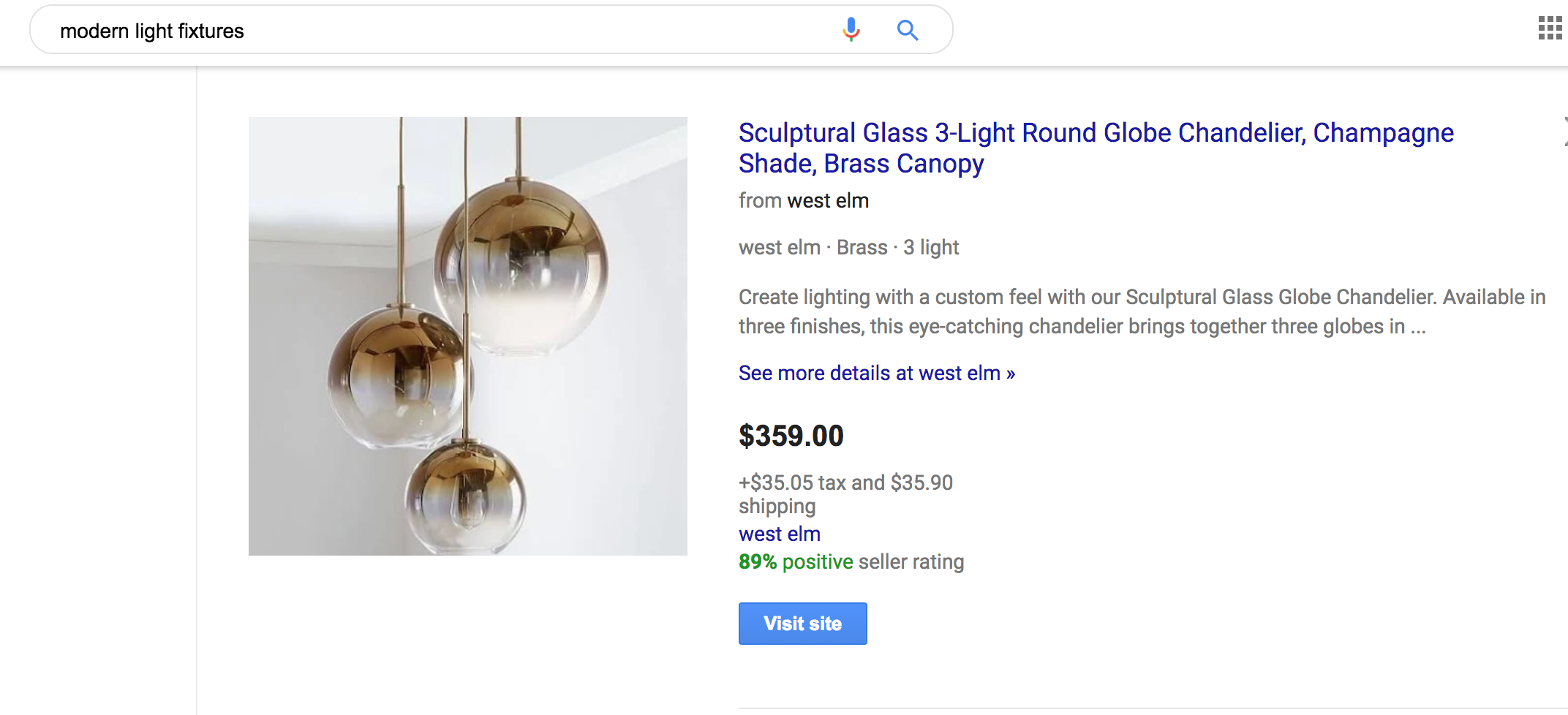Click the voice search microphone icon
Image resolution: width=1568 pixels, height=715 pixels.
pos(851,29)
